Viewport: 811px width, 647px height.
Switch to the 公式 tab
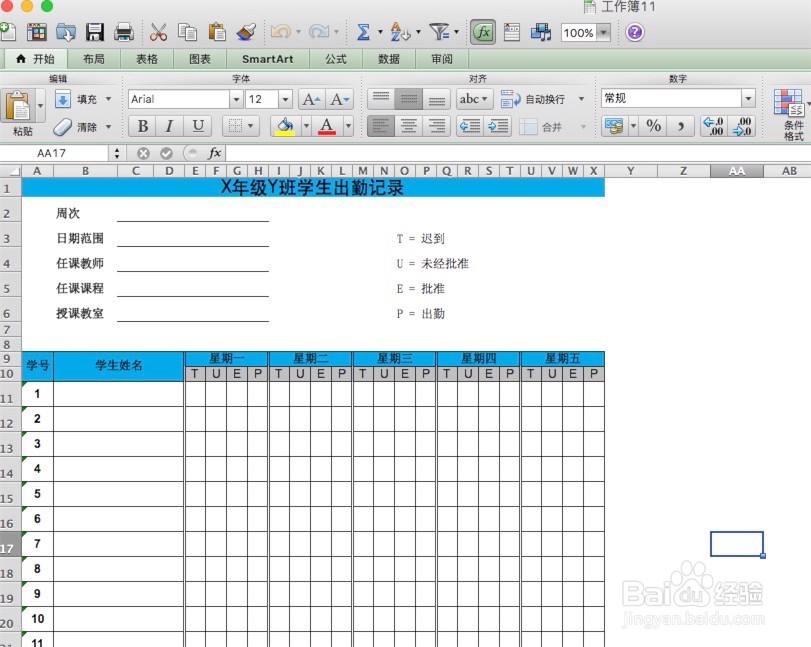click(x=336, y=59)
